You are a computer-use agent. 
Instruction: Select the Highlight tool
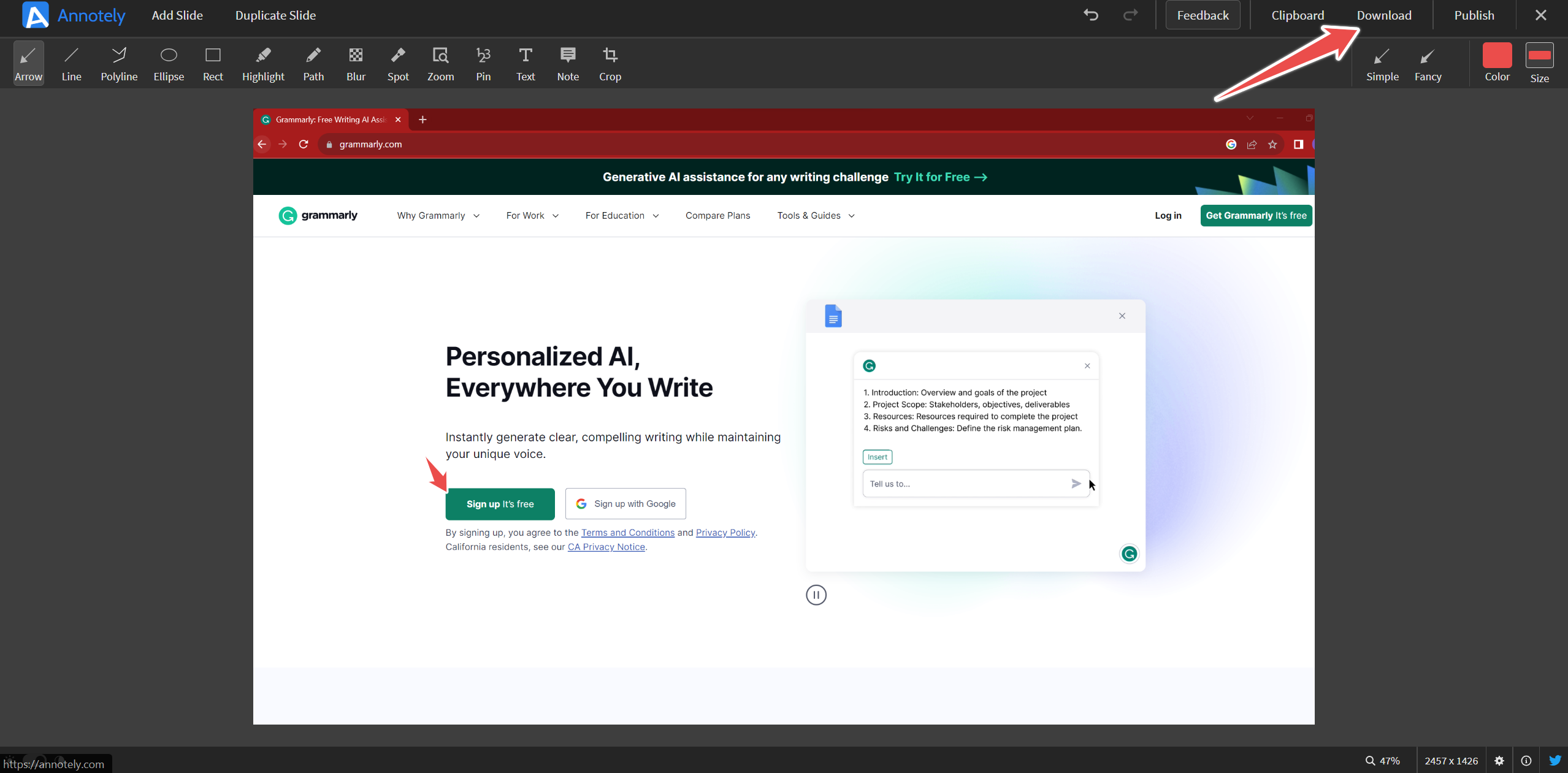(x=263, y=63)
